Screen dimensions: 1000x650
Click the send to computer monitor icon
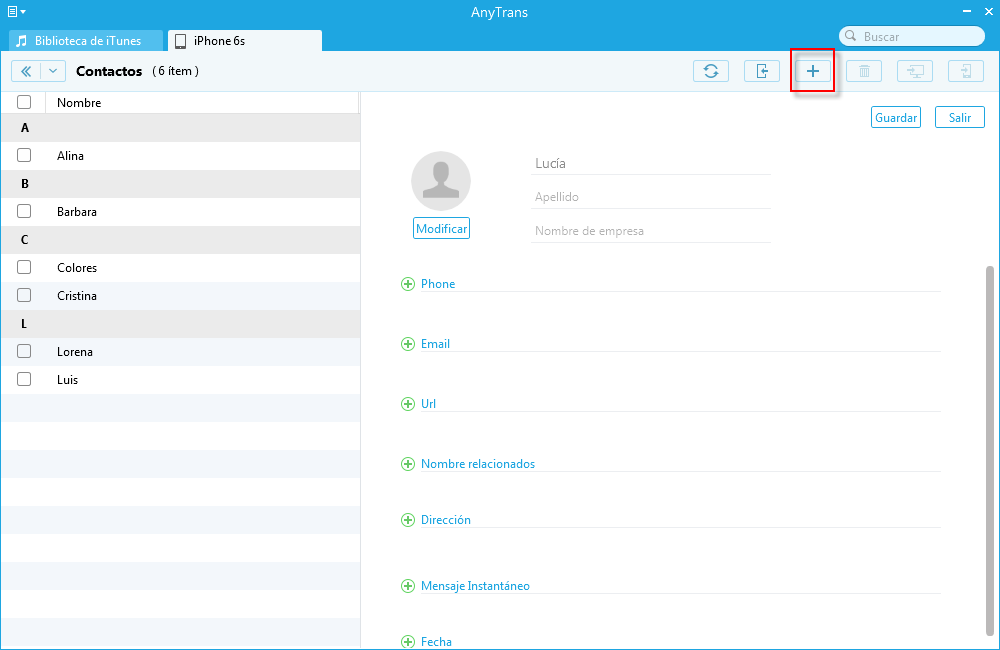(915, 71)
